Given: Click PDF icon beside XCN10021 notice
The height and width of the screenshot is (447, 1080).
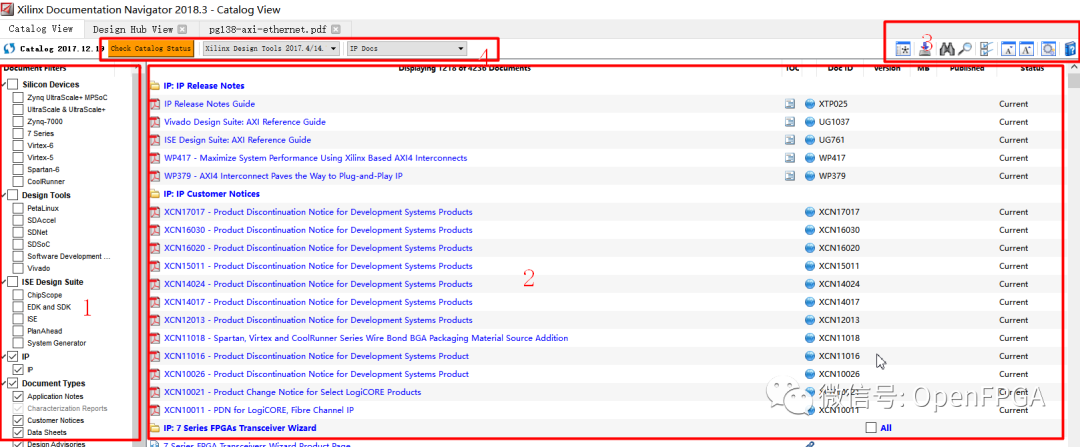Looking at the screenshot, I should point(155,392).
